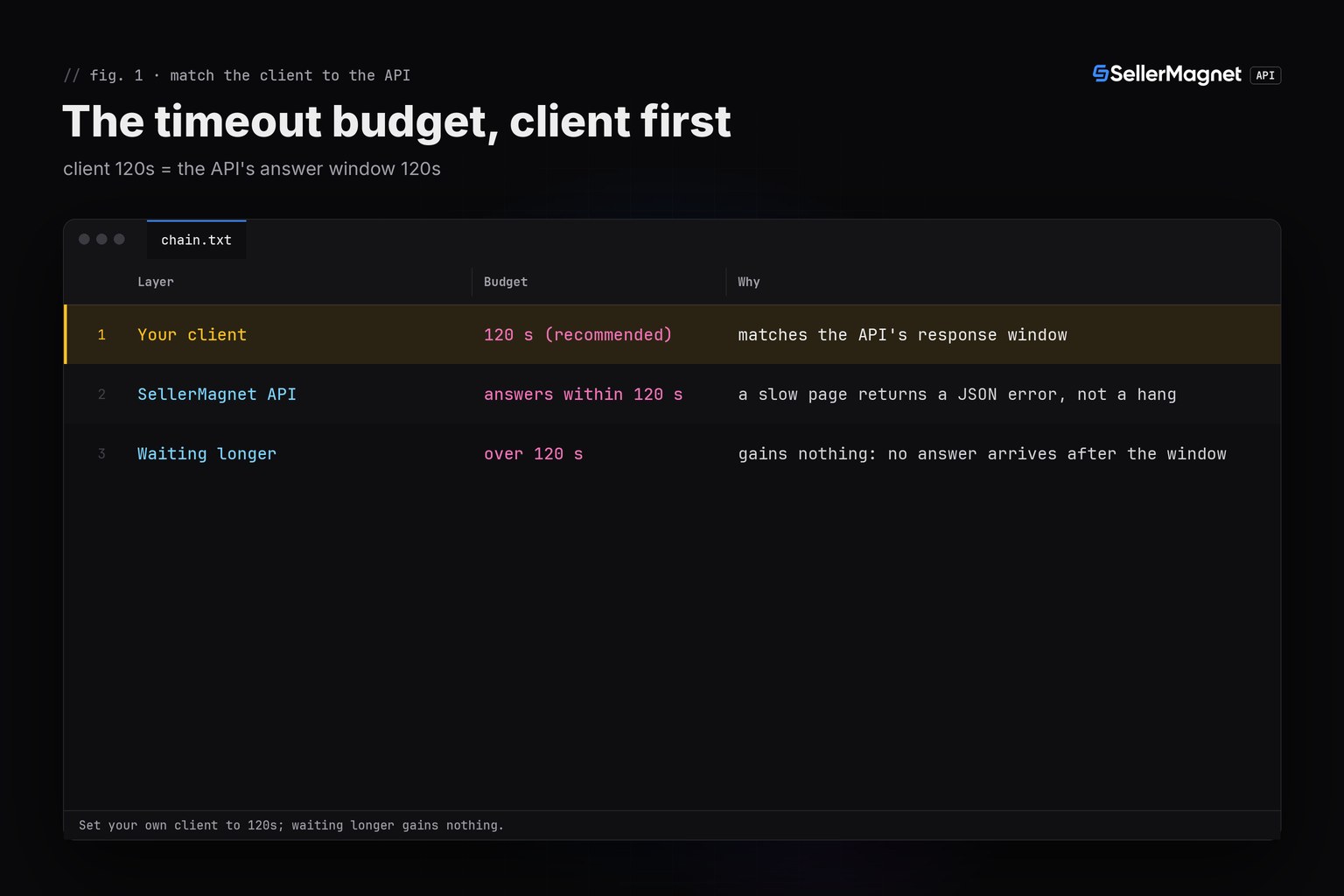1344x896 pixels.
Task: Click the 'The timeout budget, client first' heading
Action: pyautogui.click(x=396, y=121)
